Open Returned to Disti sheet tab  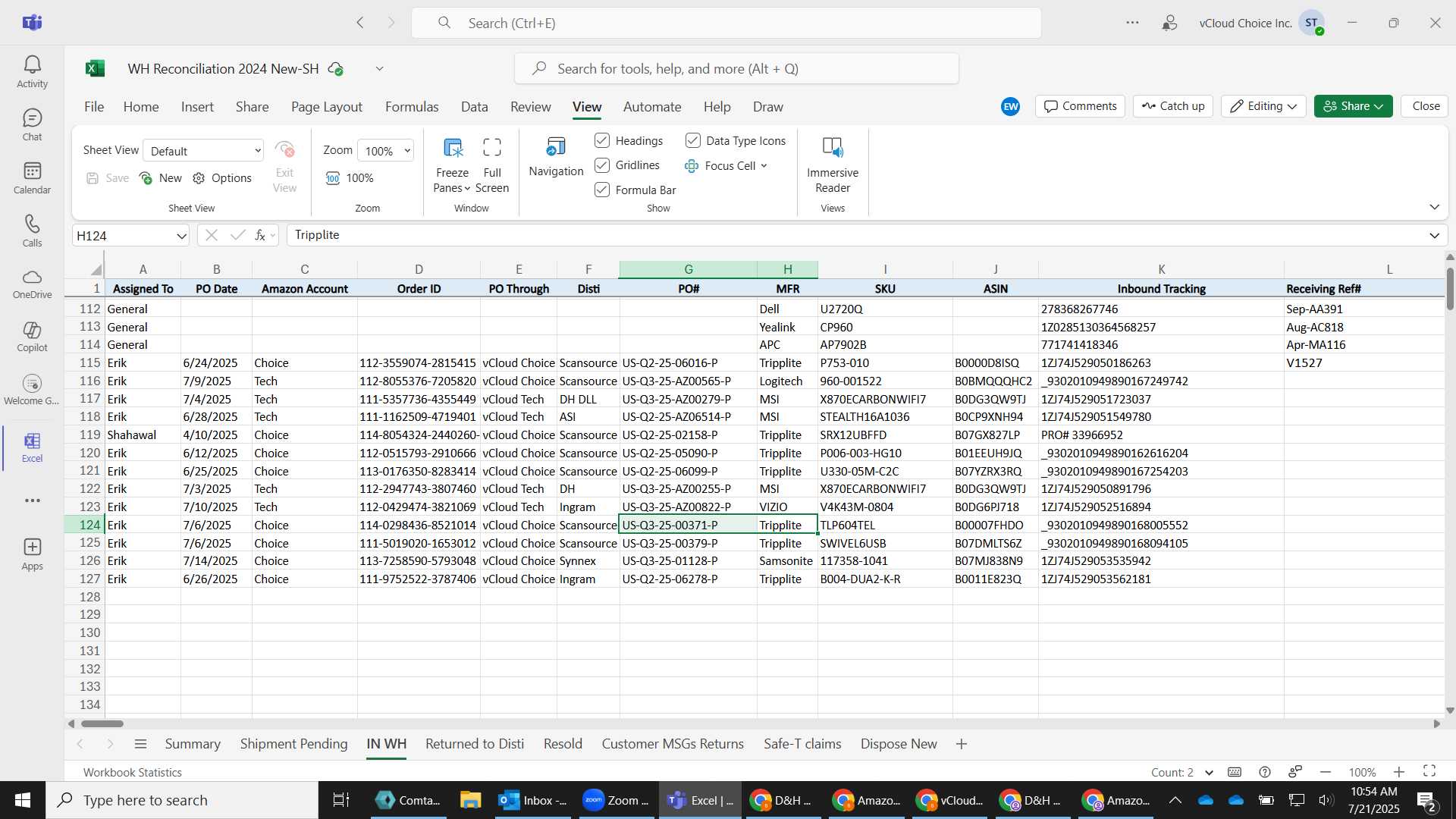(475, 744)
